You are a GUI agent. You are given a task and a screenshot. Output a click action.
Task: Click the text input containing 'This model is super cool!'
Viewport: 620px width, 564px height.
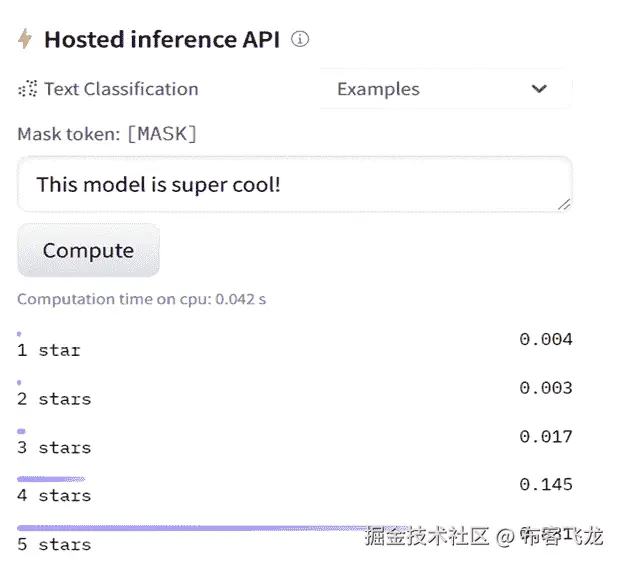(294, 184)
